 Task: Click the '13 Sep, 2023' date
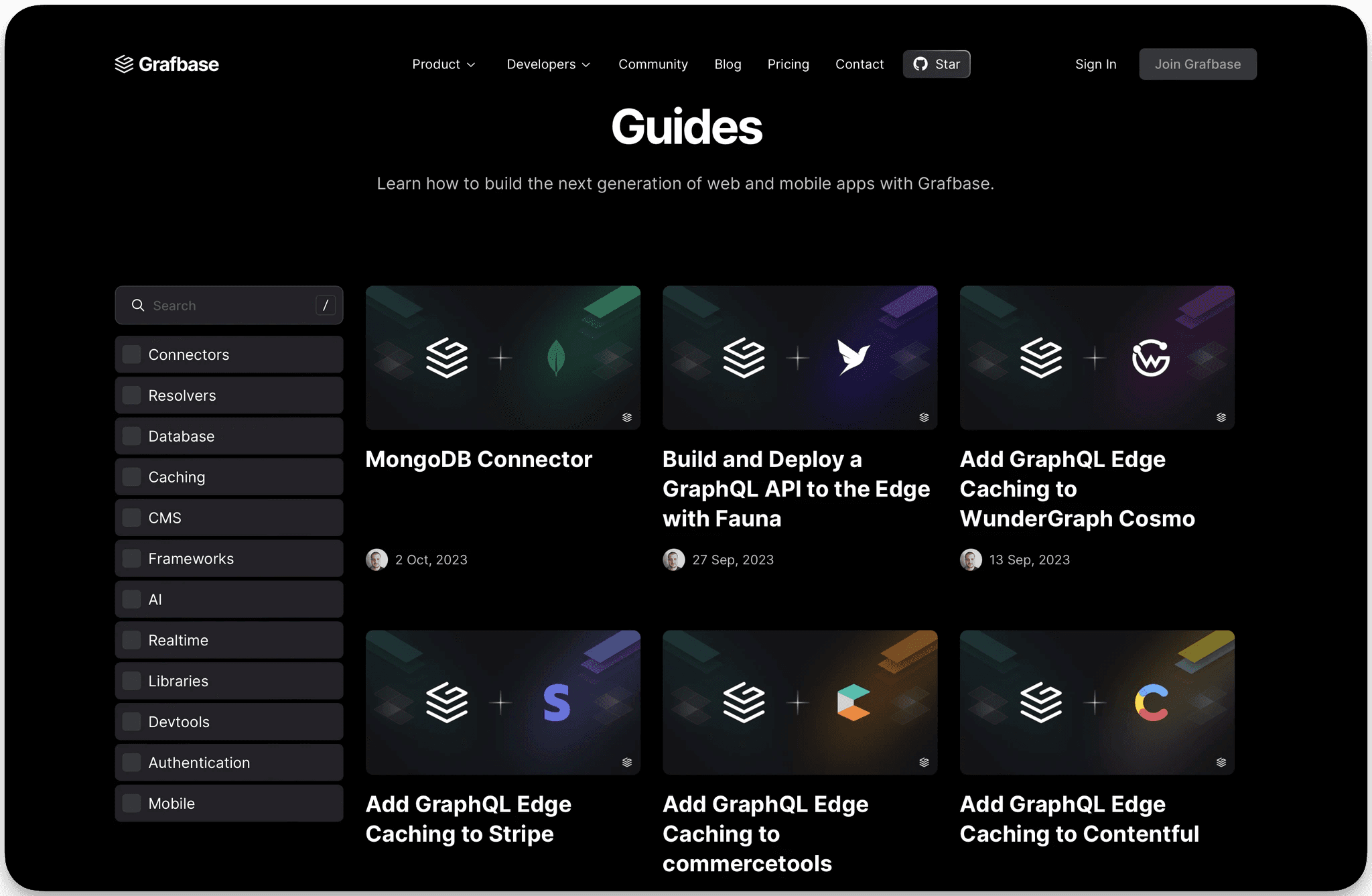point(1030,560)
